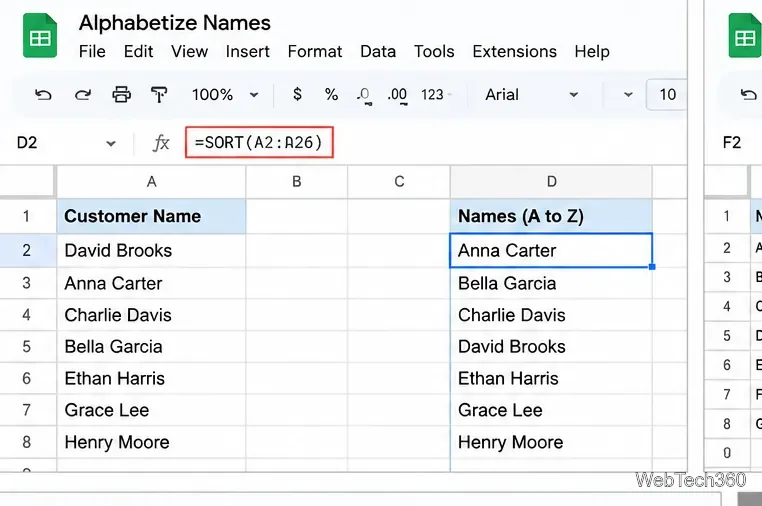
Task: Select column C header
Action: pyautogui.click(x=399, y=182)
